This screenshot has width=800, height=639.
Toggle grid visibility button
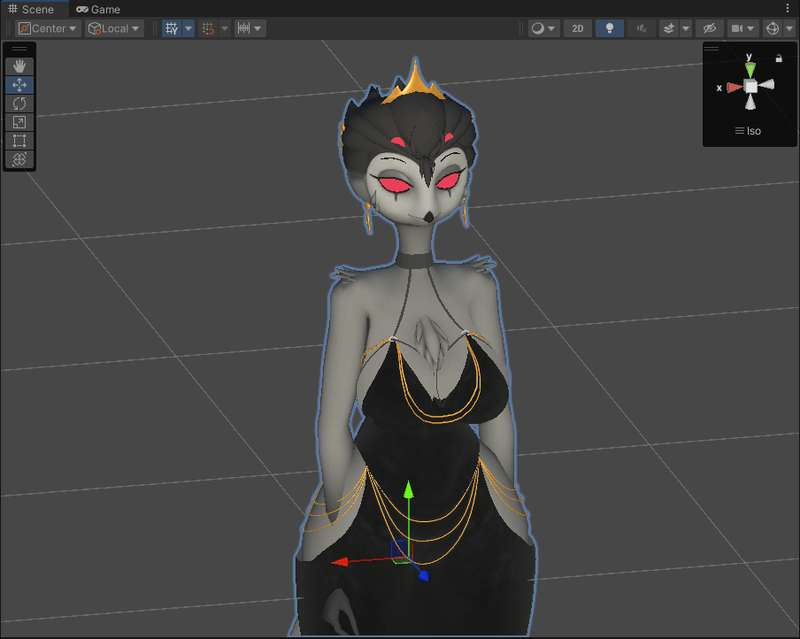tap(171, 29)
